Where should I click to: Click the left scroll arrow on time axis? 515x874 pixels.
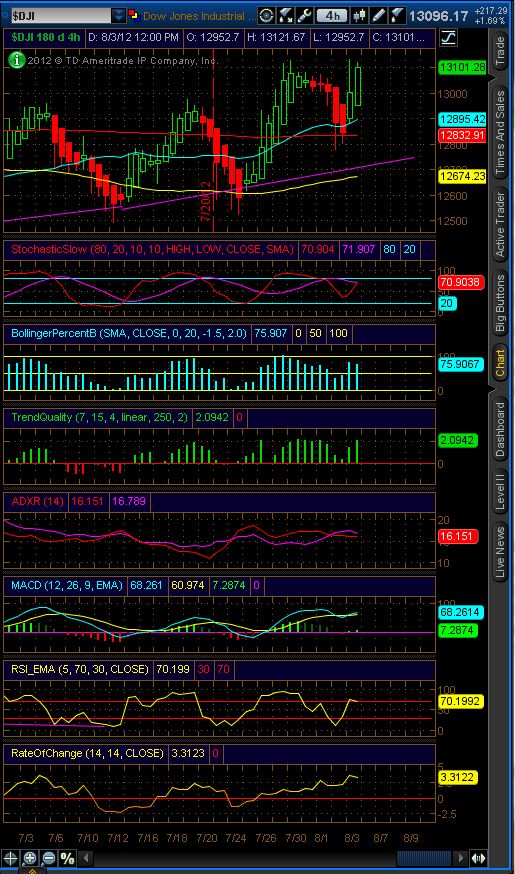click(85, 858)
